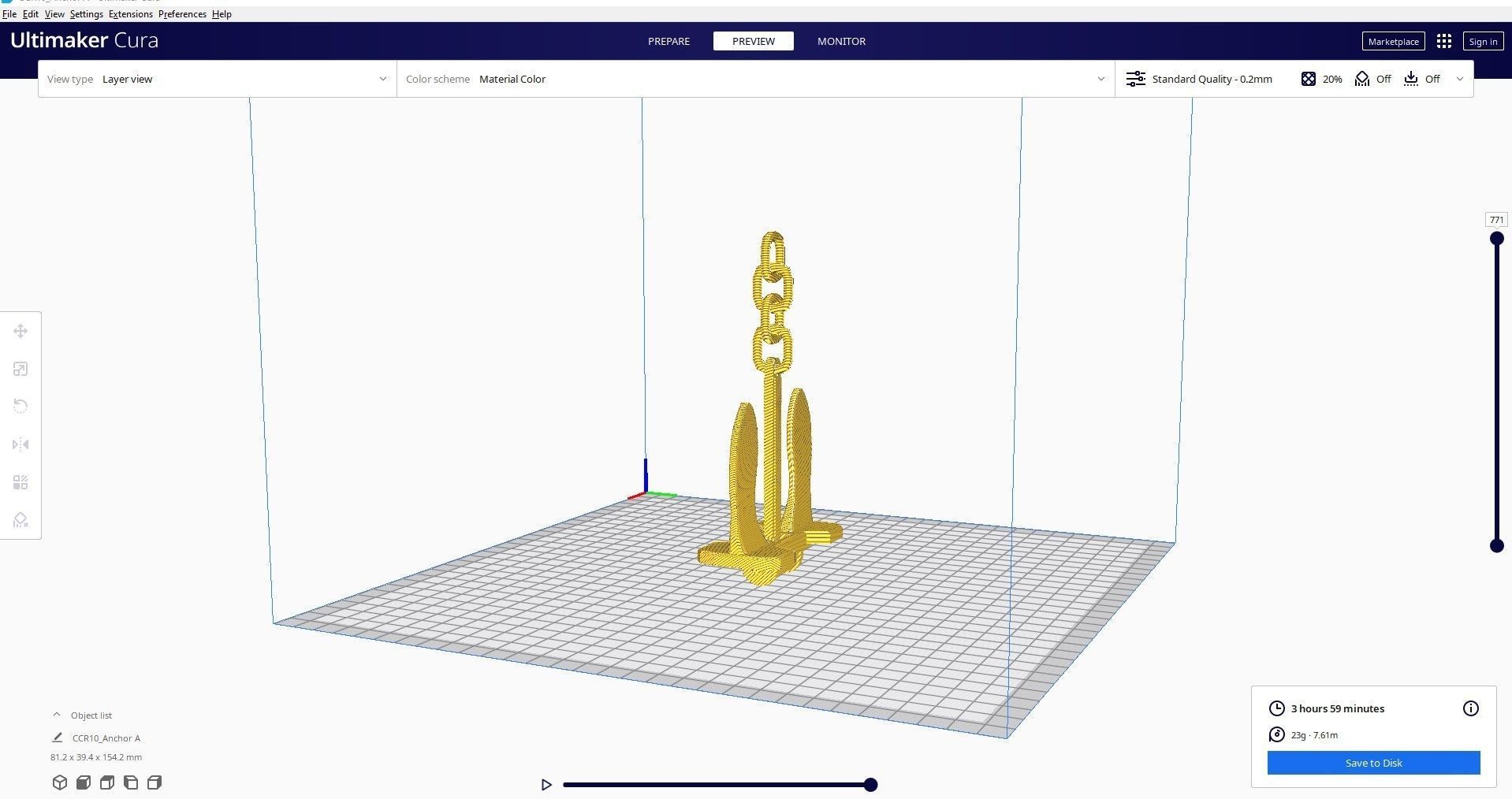Click the 3 hours 59 minutes estimate
Viewport: 1512px width, 799px height.
pos(1337,708)
